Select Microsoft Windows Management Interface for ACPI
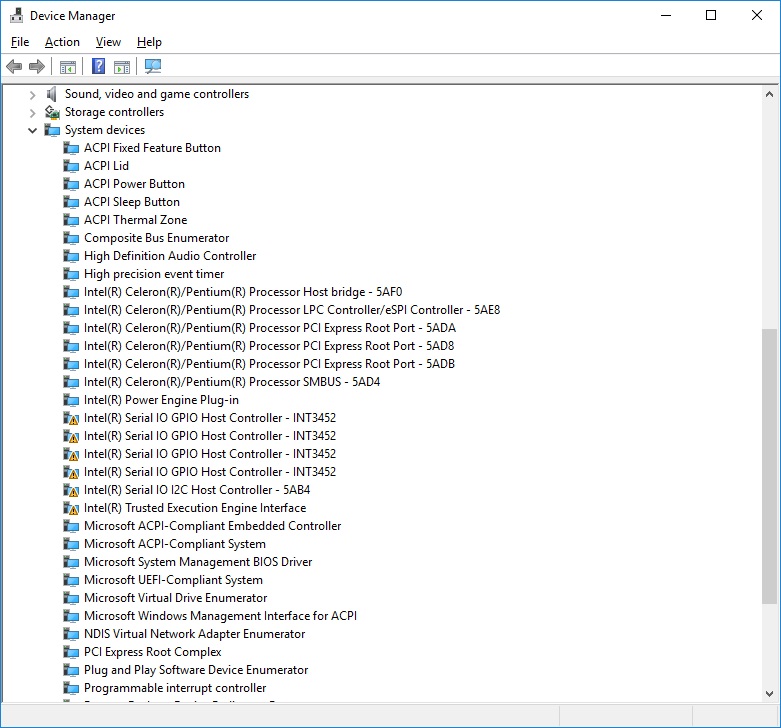This screenshot has width=781, height=728. (x=220, y=616)
